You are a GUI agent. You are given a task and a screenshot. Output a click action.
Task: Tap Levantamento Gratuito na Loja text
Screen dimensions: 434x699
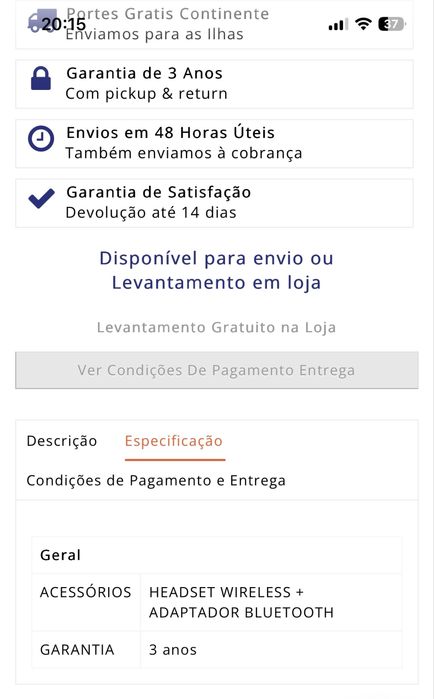coord(217,327)
